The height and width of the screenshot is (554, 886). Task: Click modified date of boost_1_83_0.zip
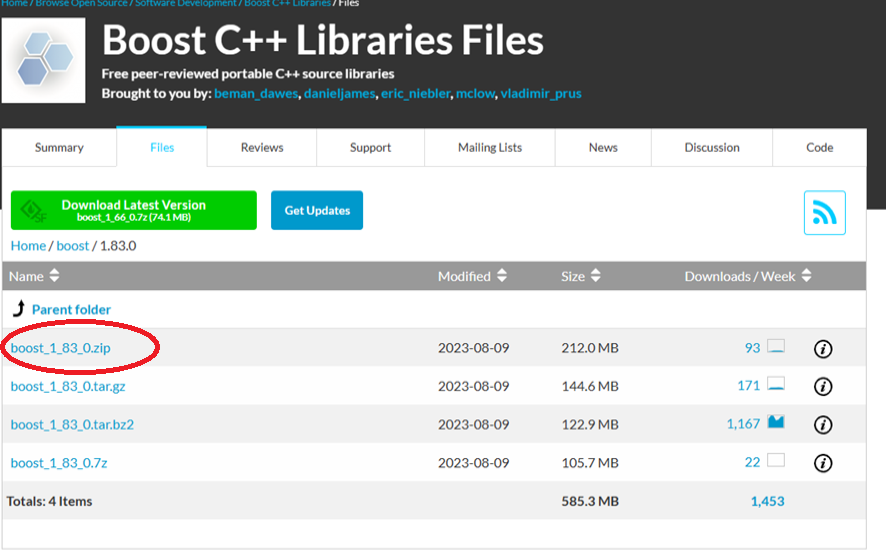point(474,348)
